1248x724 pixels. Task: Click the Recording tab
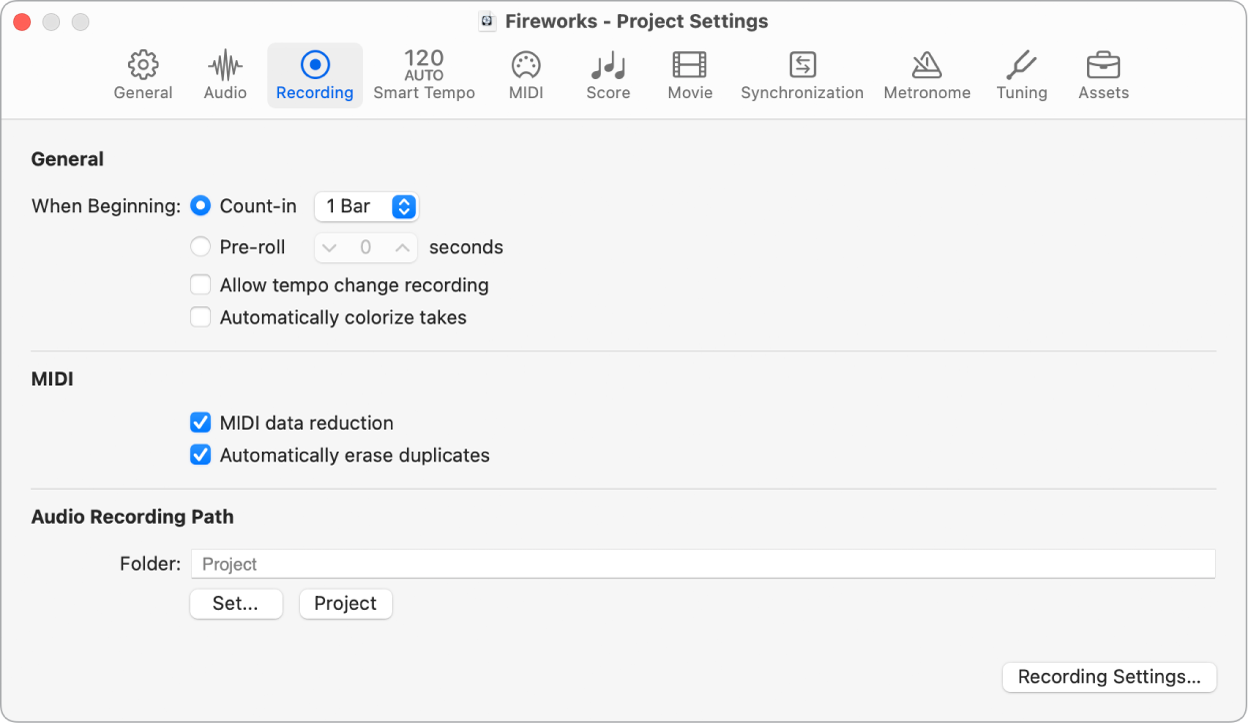click(x=314, y=74)
